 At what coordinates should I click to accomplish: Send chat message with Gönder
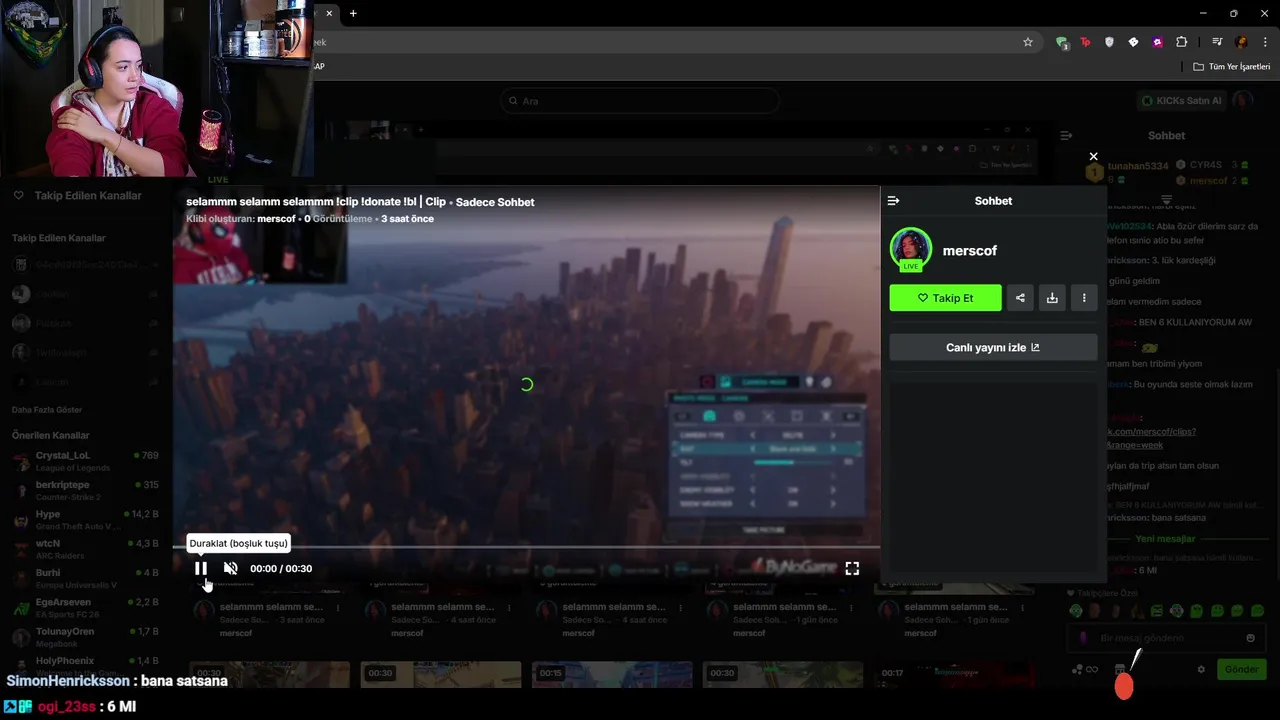point(1241,669)
